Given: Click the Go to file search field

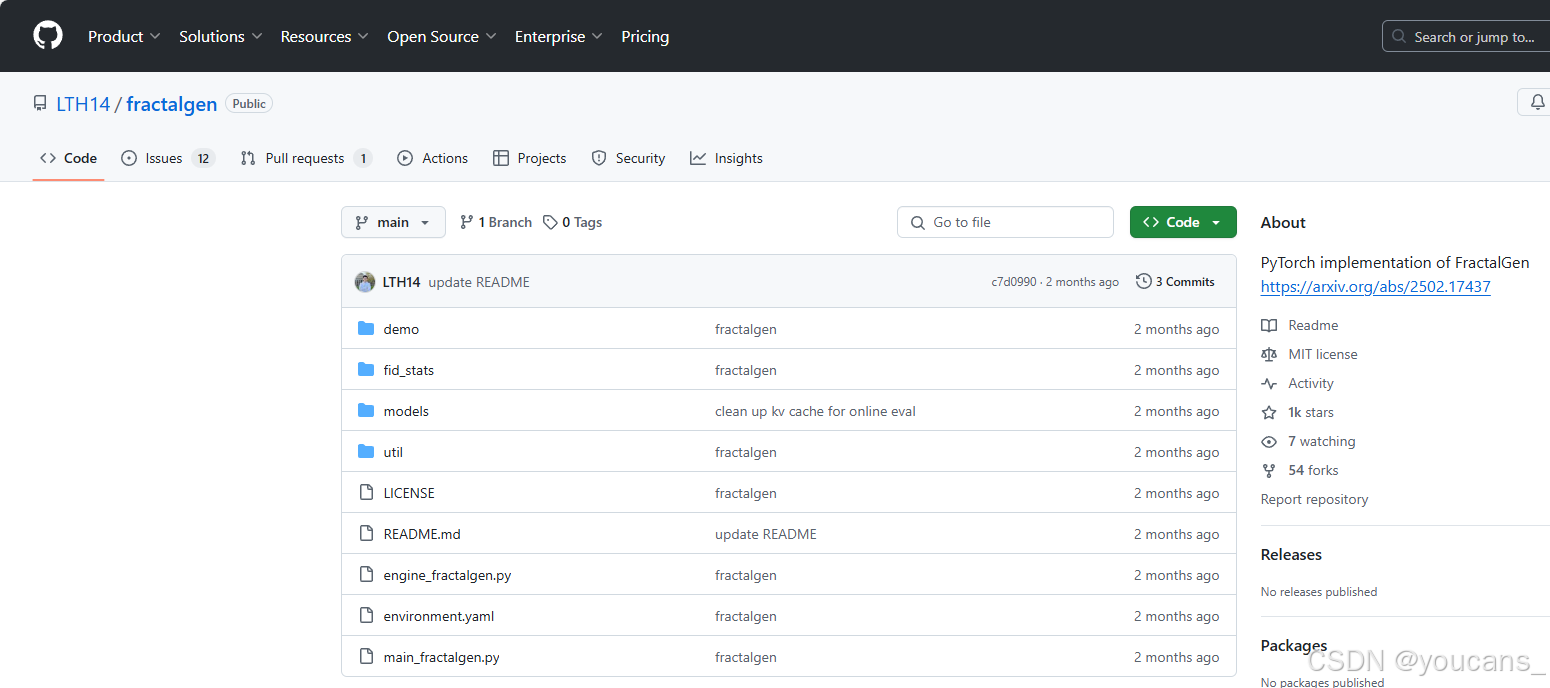Looking at the screenshot, I should point(1005,222).
